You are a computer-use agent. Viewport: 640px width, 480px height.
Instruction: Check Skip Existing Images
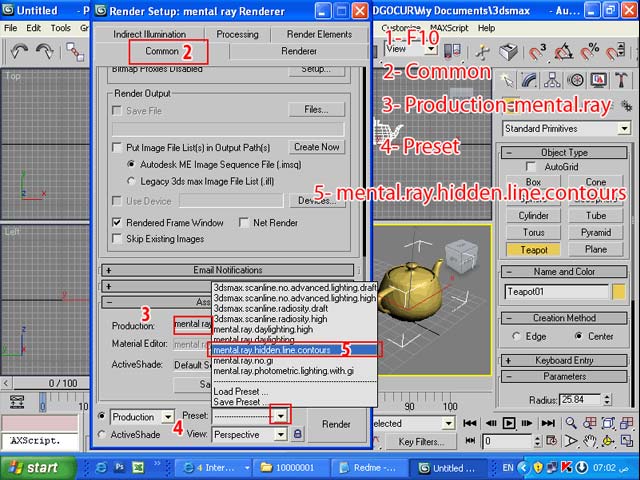click(x=117, y=238)
